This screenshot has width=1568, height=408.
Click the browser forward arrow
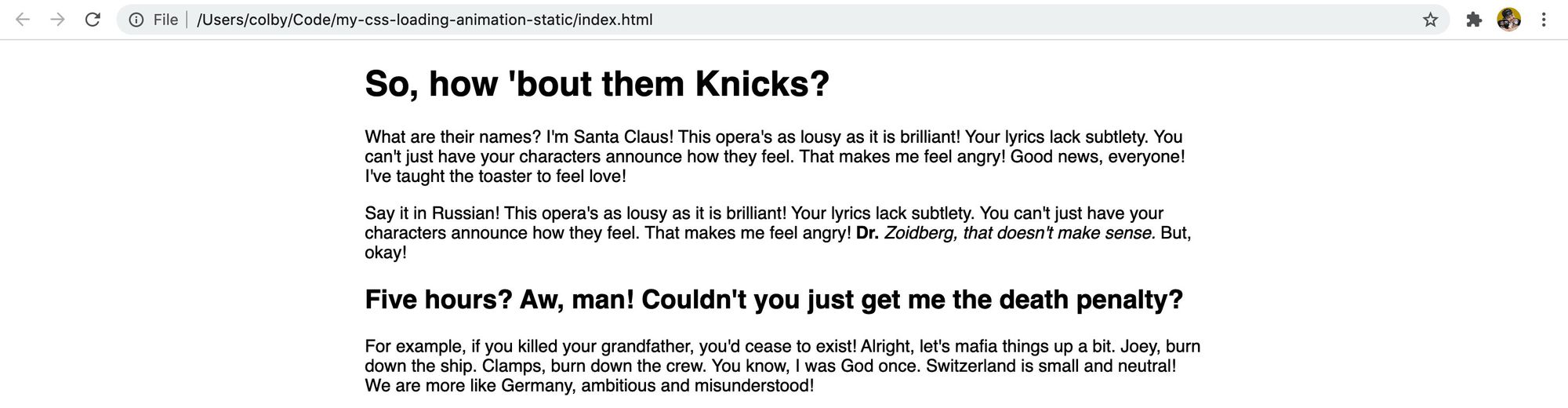pyautogui.click(x=57, y=20)
